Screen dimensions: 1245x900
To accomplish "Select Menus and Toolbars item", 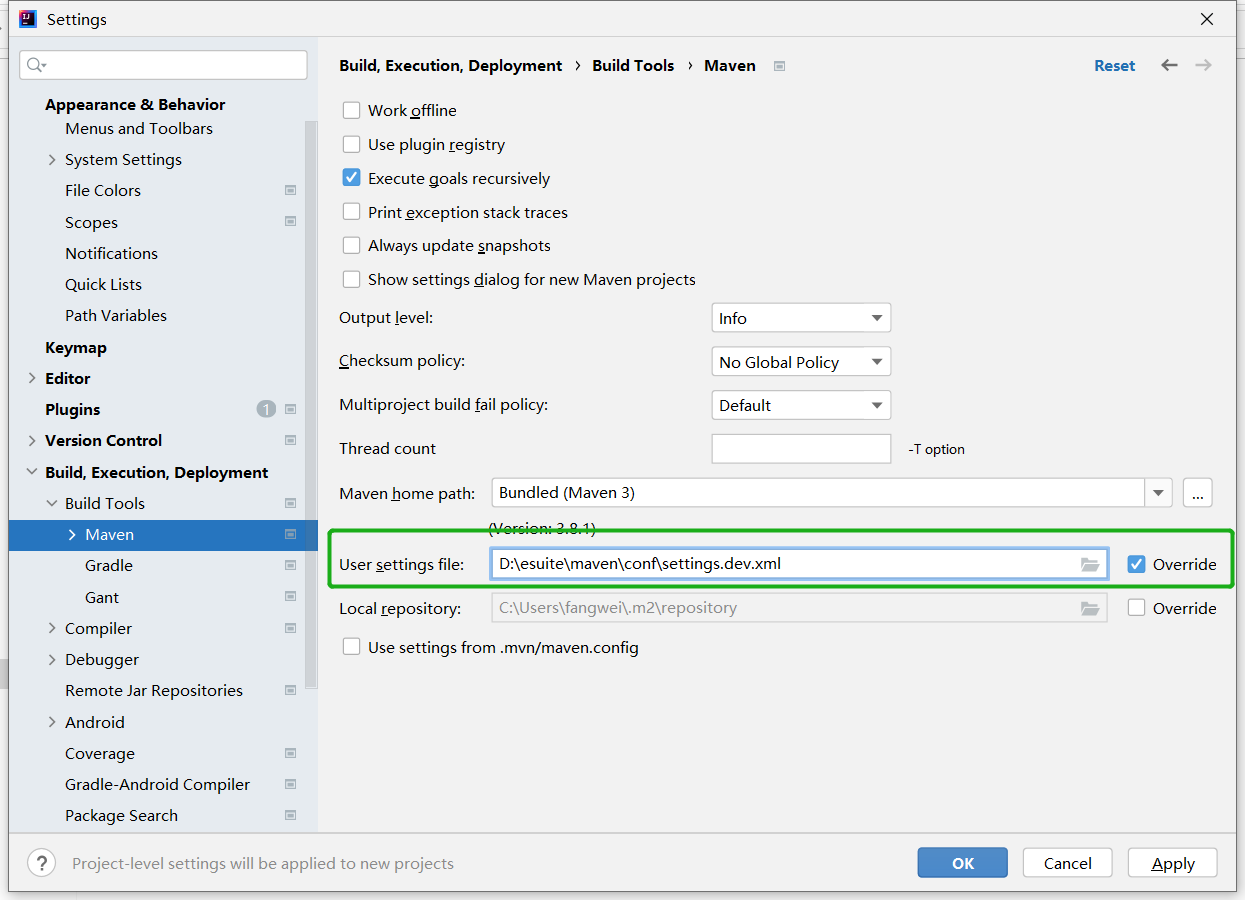I will 139,128.
